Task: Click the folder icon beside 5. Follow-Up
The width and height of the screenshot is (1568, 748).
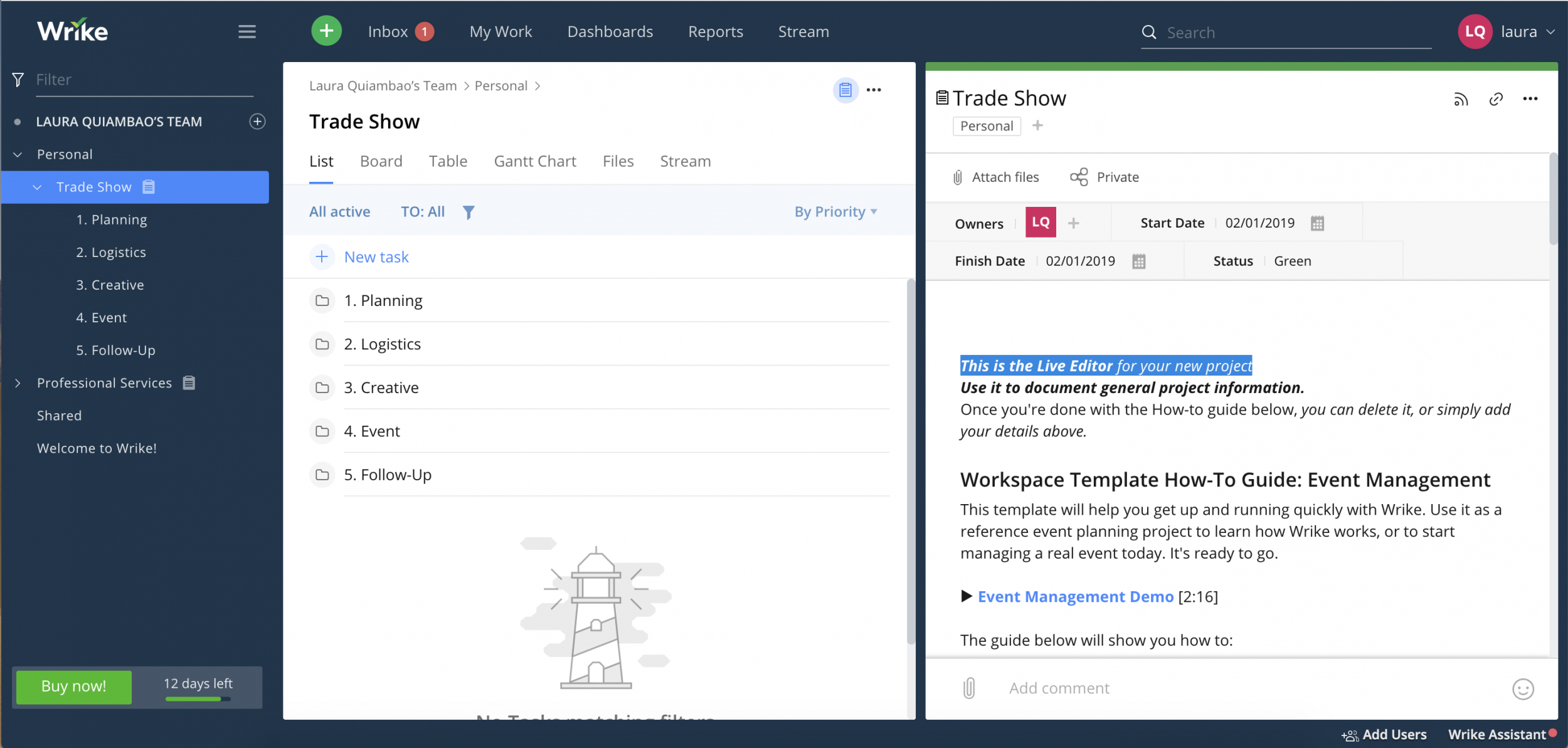Action: coord(322,475)
